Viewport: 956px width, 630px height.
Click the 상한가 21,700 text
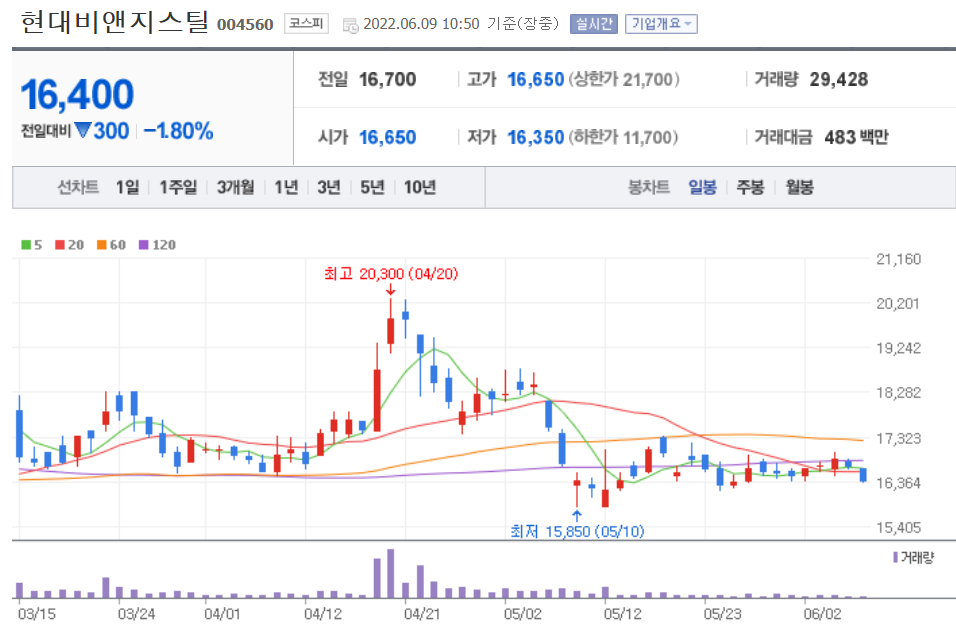coord(624,79)
